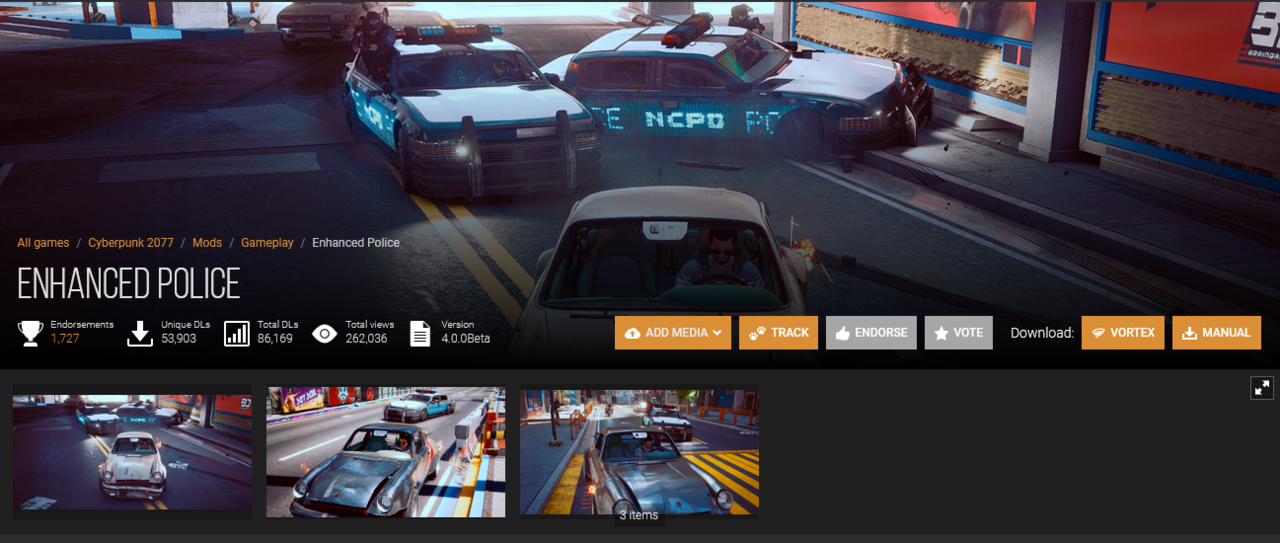The image size is (1280, 543).
Task: Open the second thumbnail with damaged car
Action: point(386,452)
